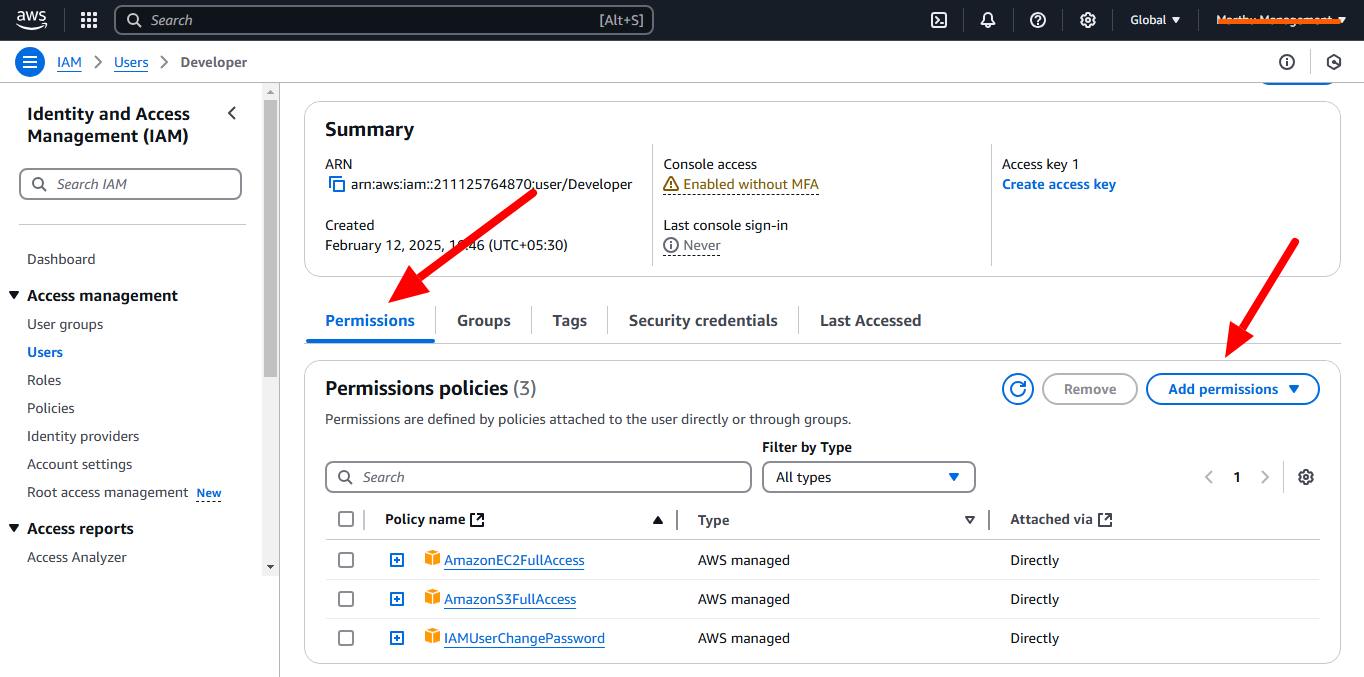Open the AmazonS3FullAccess policy link
Screen dimensions: 1364x677
510,599
